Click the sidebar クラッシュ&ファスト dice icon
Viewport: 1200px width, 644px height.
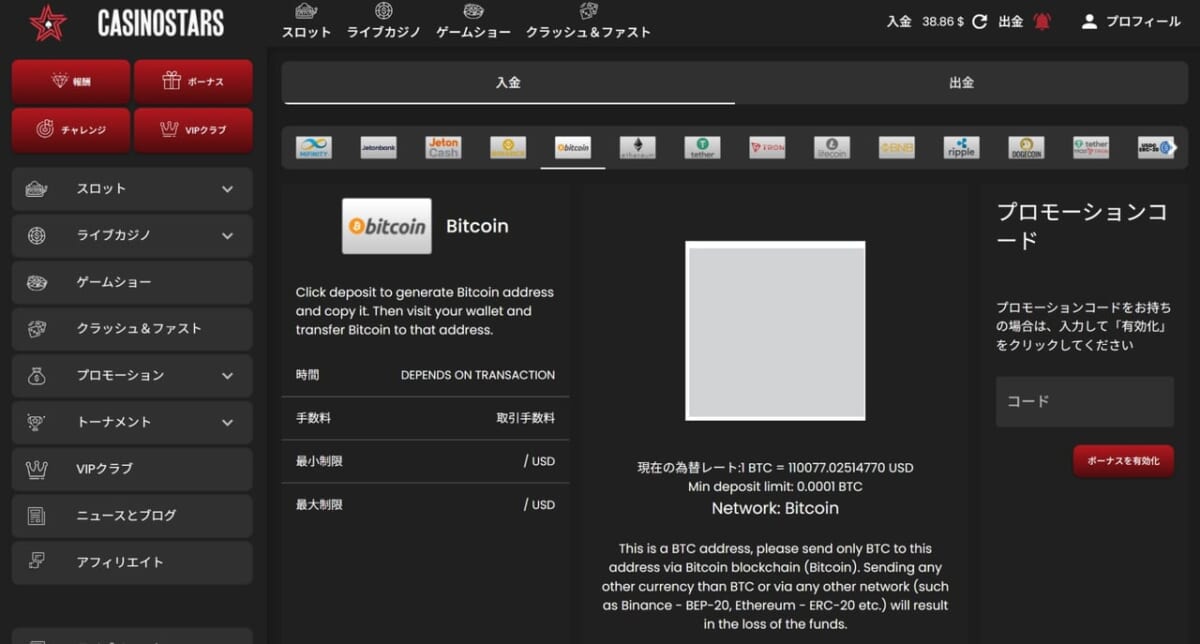[37, 328]
